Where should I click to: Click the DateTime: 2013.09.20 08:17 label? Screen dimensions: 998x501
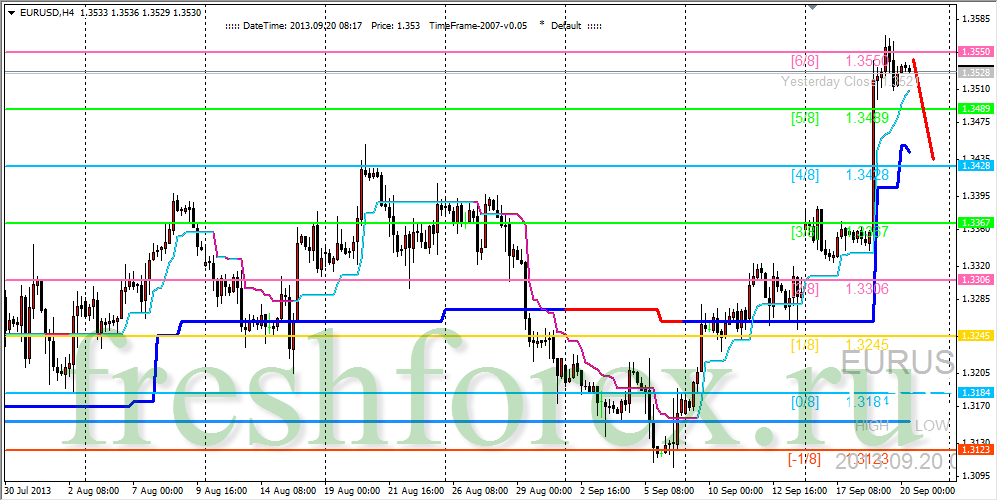[x=302, y=26]
